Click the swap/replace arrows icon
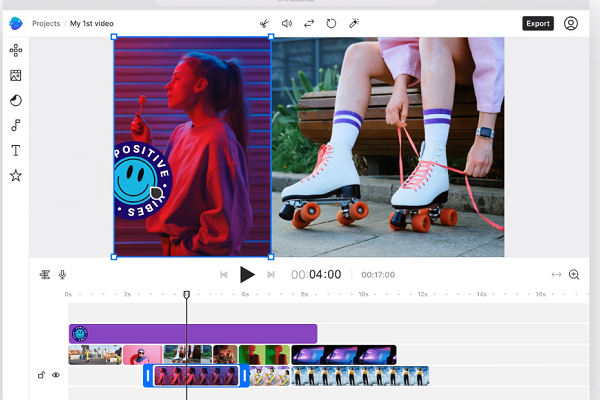The image size is (600, 400). pos(309,23)
